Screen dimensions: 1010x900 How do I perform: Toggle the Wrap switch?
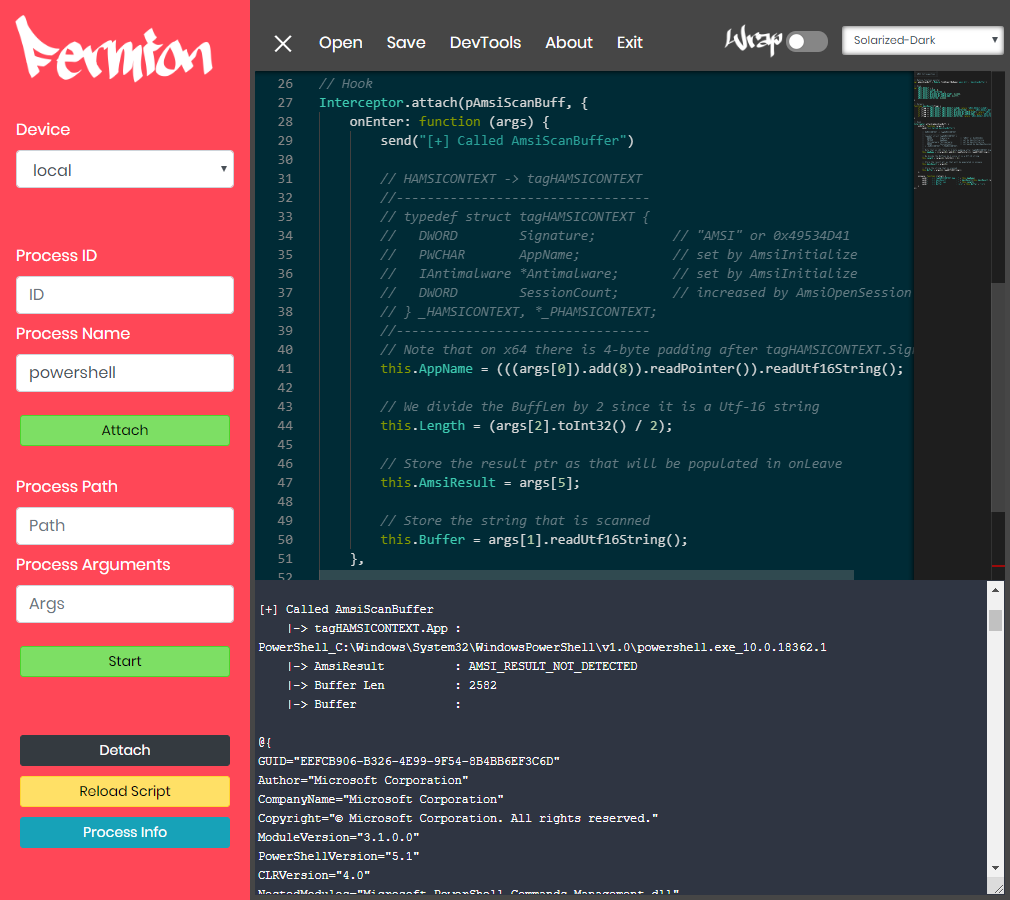pyautogui.click(x=807, y=42)
